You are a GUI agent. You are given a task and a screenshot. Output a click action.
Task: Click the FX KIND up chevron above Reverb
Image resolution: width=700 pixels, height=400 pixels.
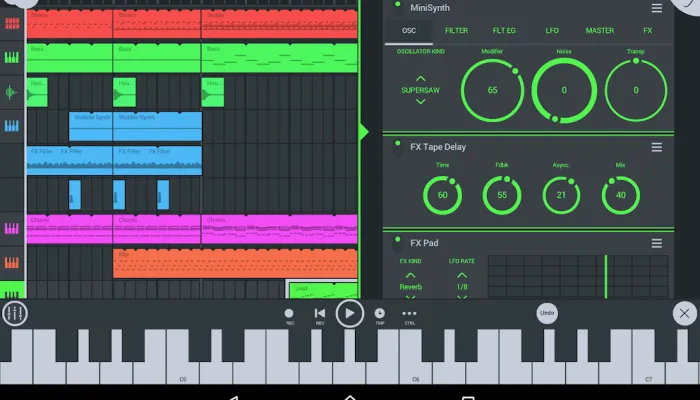[411, 275]
